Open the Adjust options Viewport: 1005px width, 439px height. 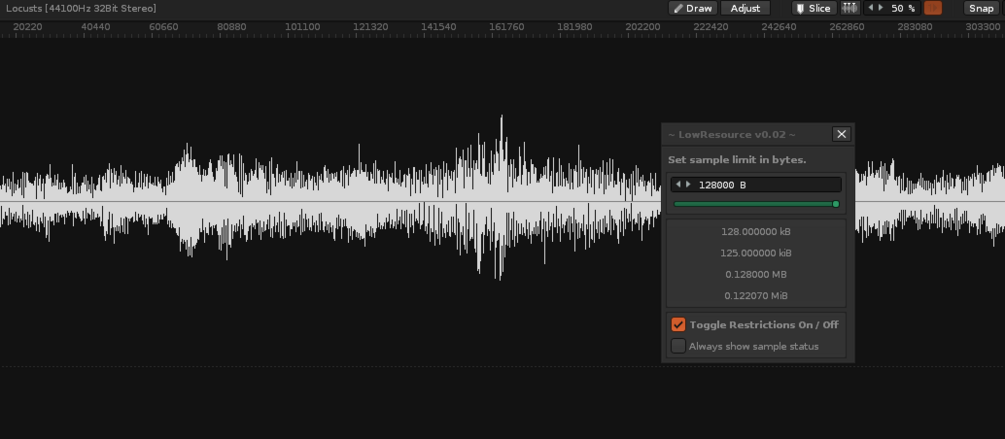pos(745,8)
